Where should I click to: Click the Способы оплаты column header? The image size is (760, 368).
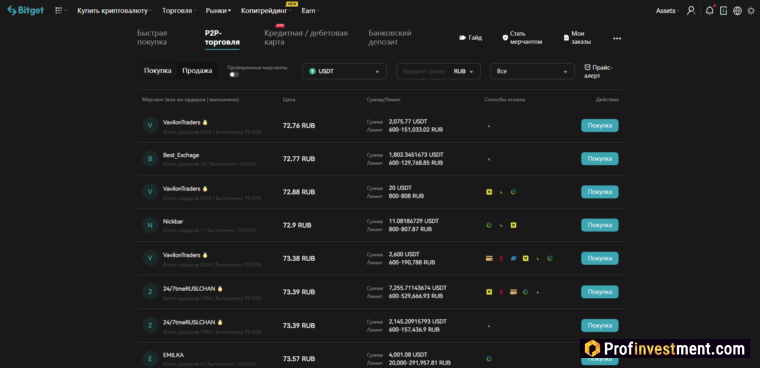[505, 100]
